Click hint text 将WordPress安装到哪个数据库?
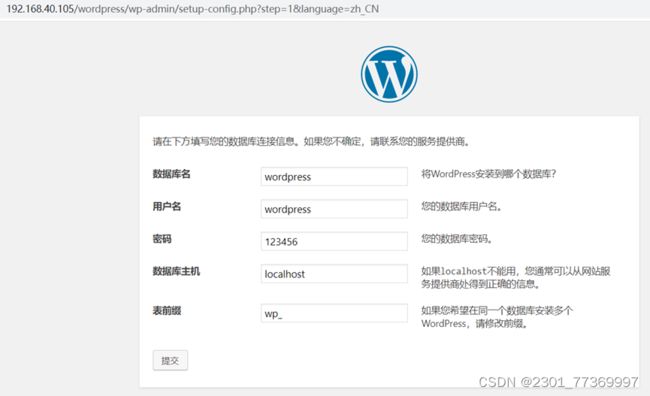Screen dimensions: 650x396 coord(488,174)
